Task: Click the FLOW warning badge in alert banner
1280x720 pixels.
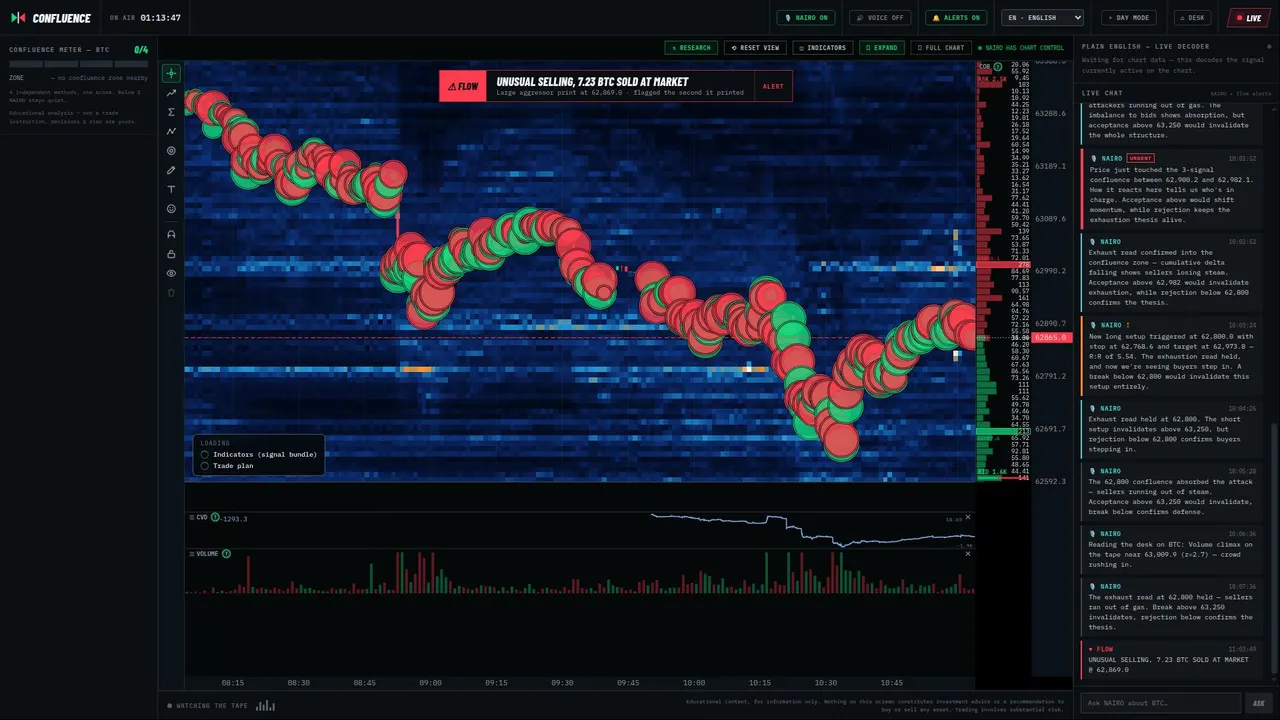Action: 462,86
